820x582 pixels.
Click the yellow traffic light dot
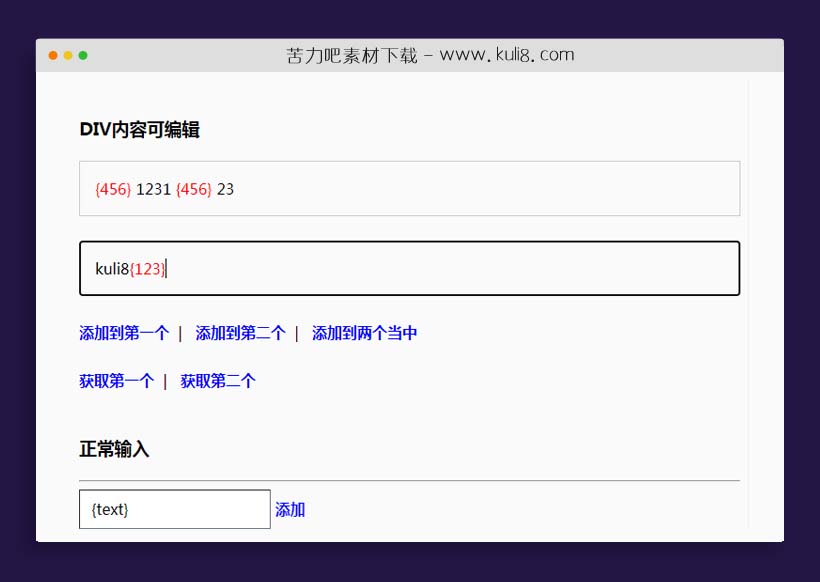(67, 56)
